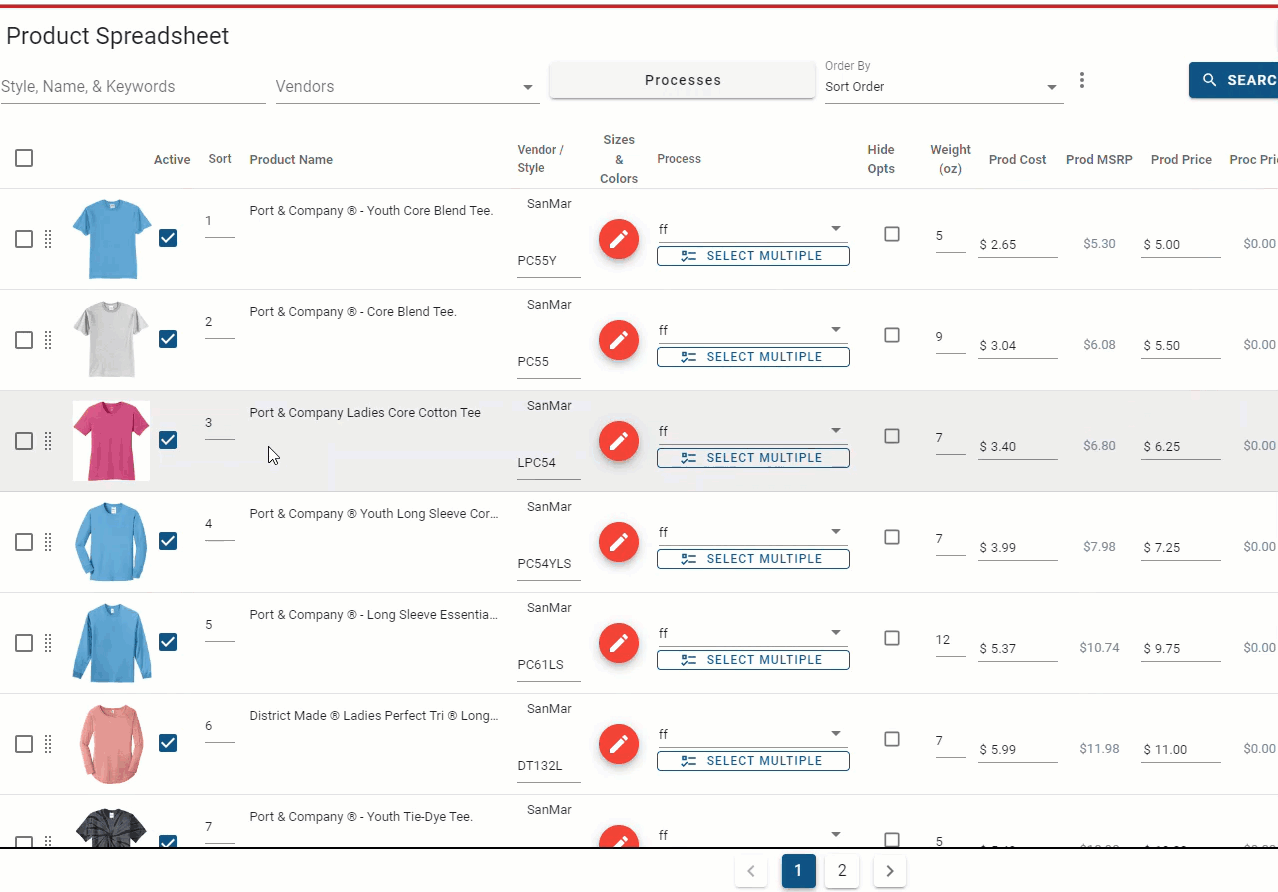Open process dropdown for PC54YLS row
Screen dimensions: 1278x892
[x=752, y=533]
